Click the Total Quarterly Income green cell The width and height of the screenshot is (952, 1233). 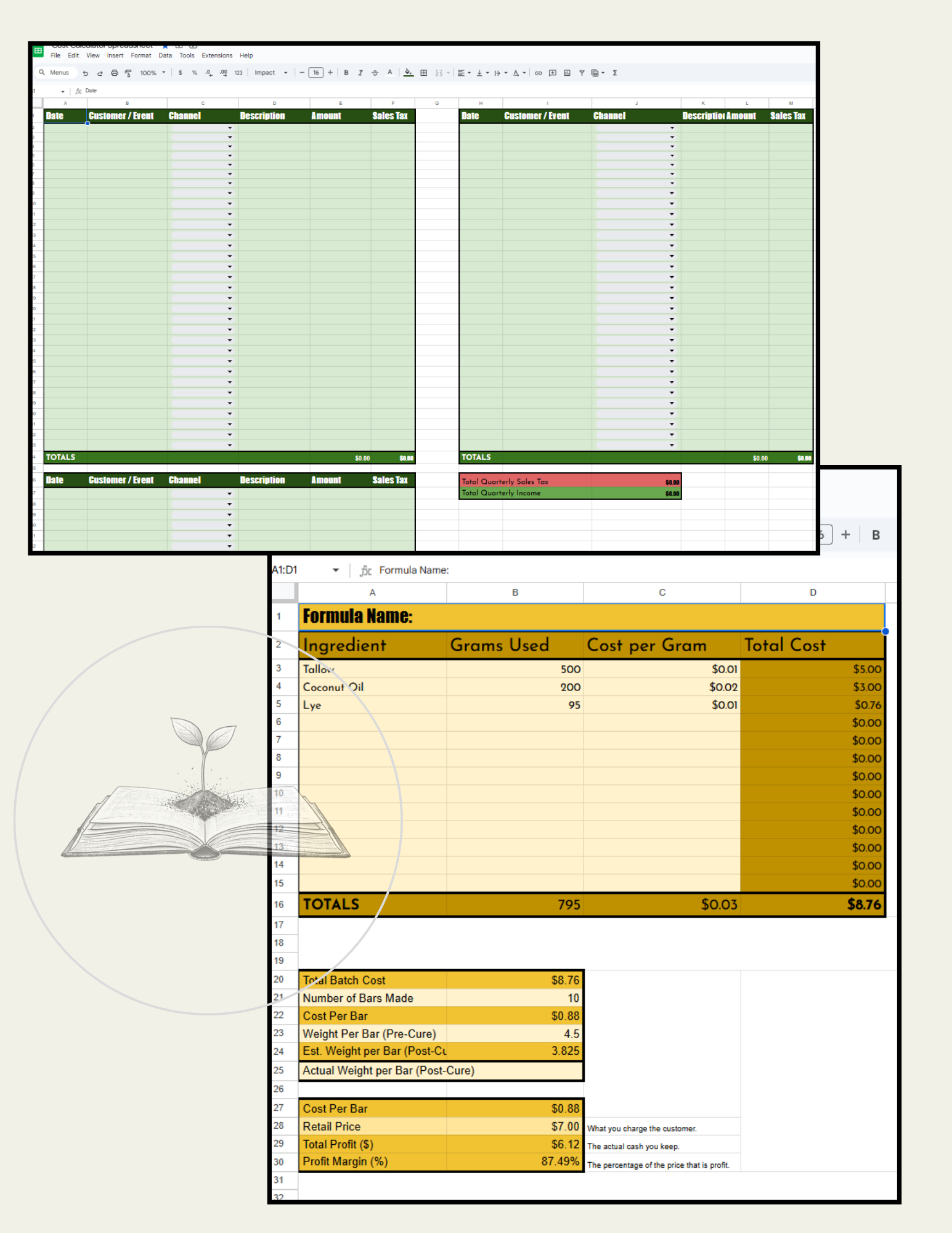pyautogui.click(x=570, y=493)
